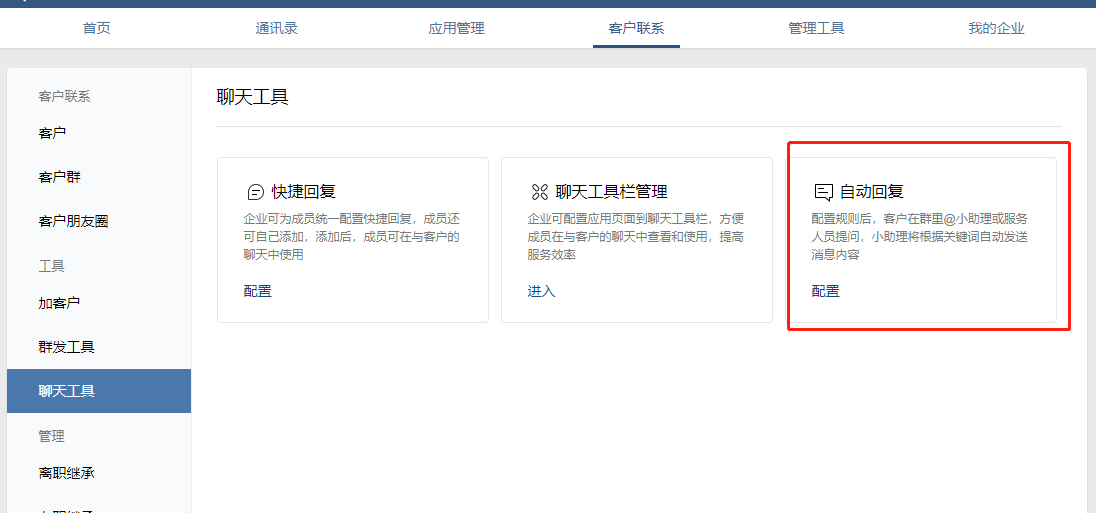
Task: Click 配置 link under 自动回复
Action: 825,291
